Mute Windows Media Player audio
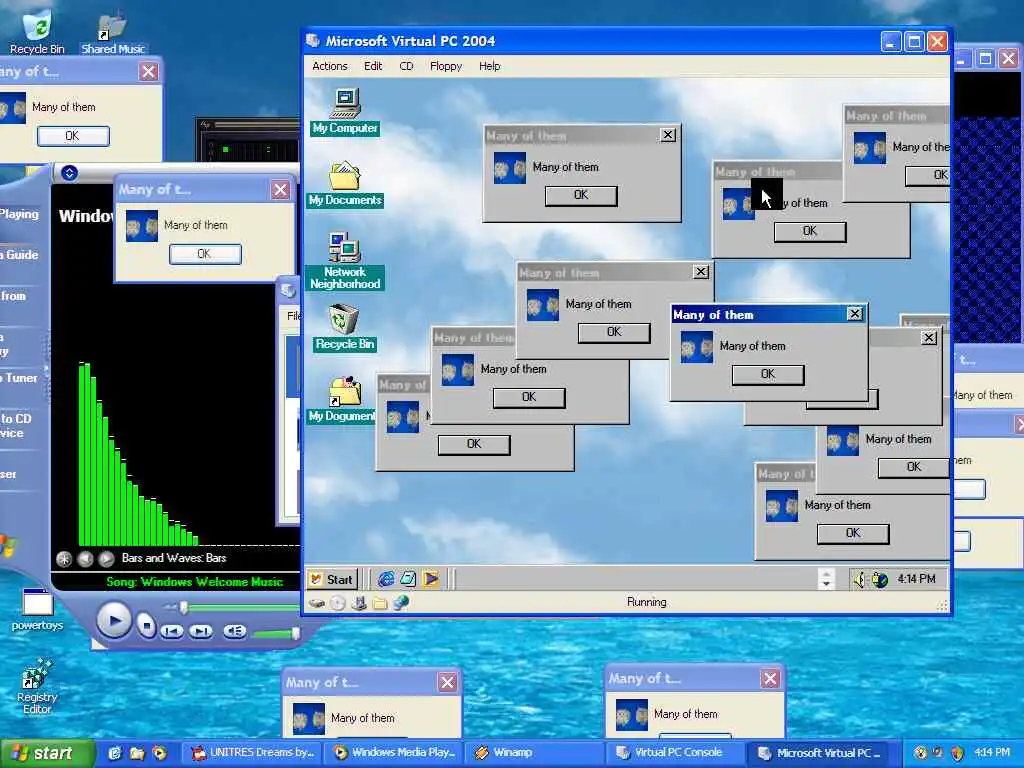This screenshot has height=768, width=1024. 234,631
